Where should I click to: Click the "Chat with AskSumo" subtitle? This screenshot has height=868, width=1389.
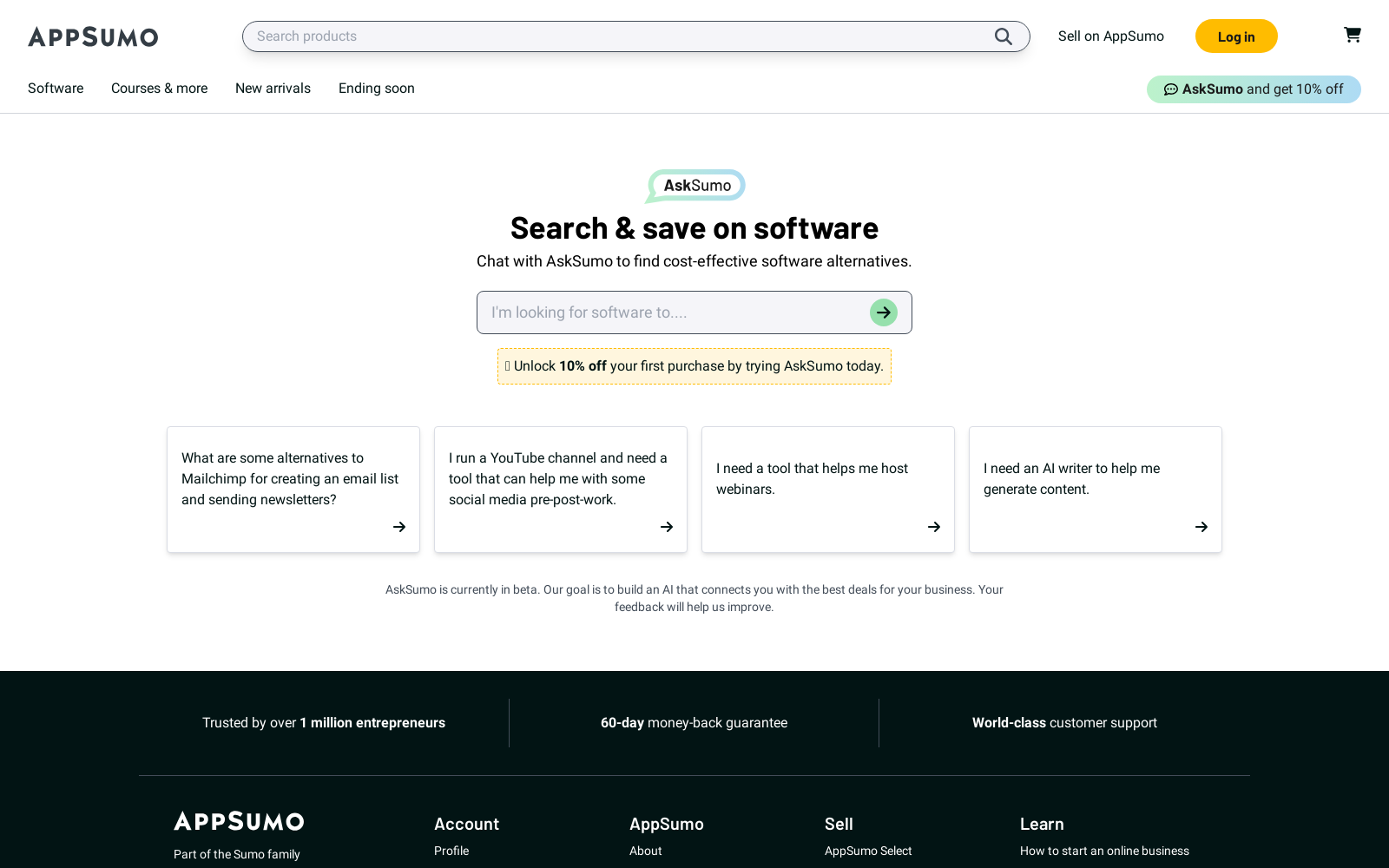coord(694,261)
